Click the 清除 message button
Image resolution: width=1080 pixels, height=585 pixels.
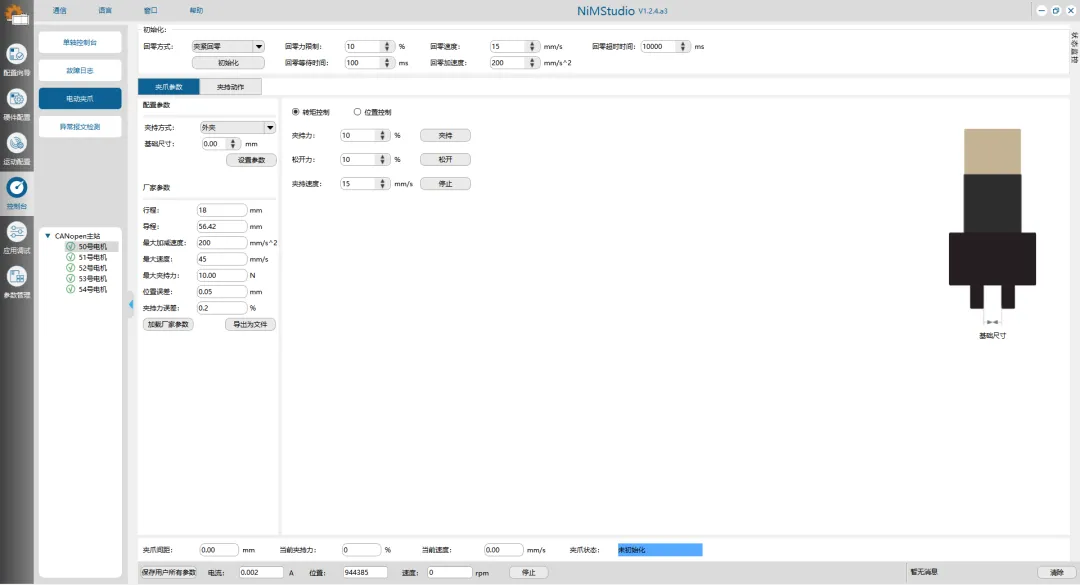click(x=1057, y=573)
